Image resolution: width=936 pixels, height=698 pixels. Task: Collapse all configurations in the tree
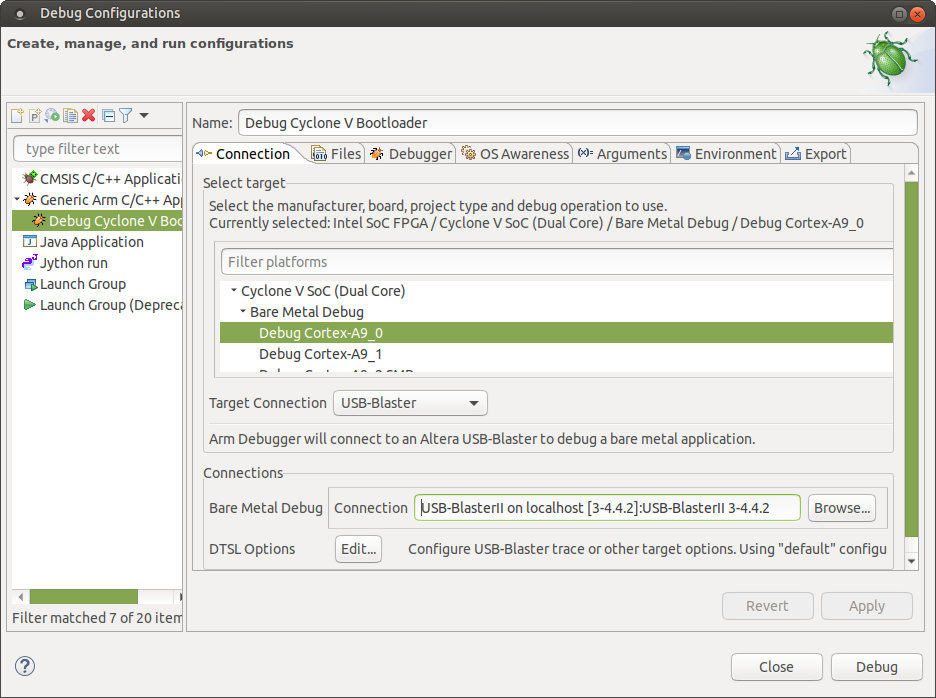(x=108, y=116)
